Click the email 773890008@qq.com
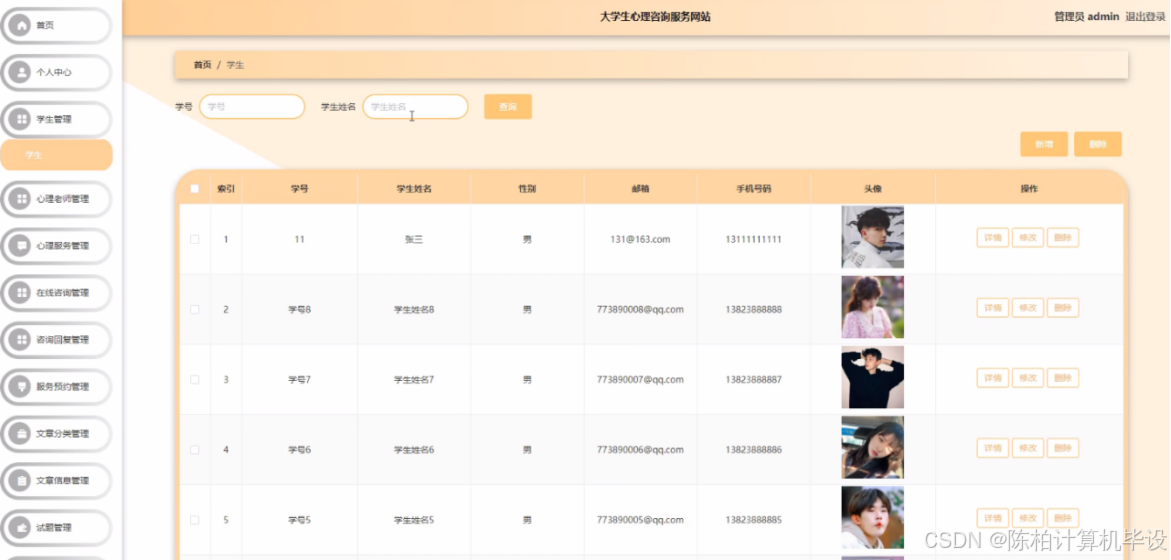 [640, 309]
